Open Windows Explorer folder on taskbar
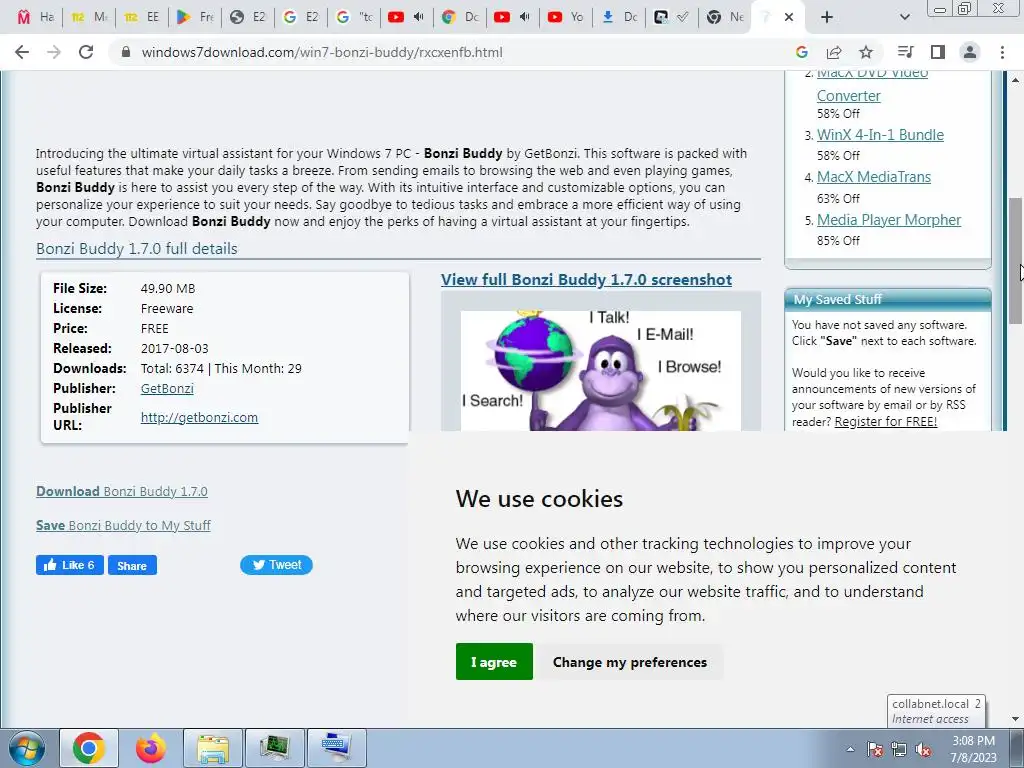 (x=213, y=748)
